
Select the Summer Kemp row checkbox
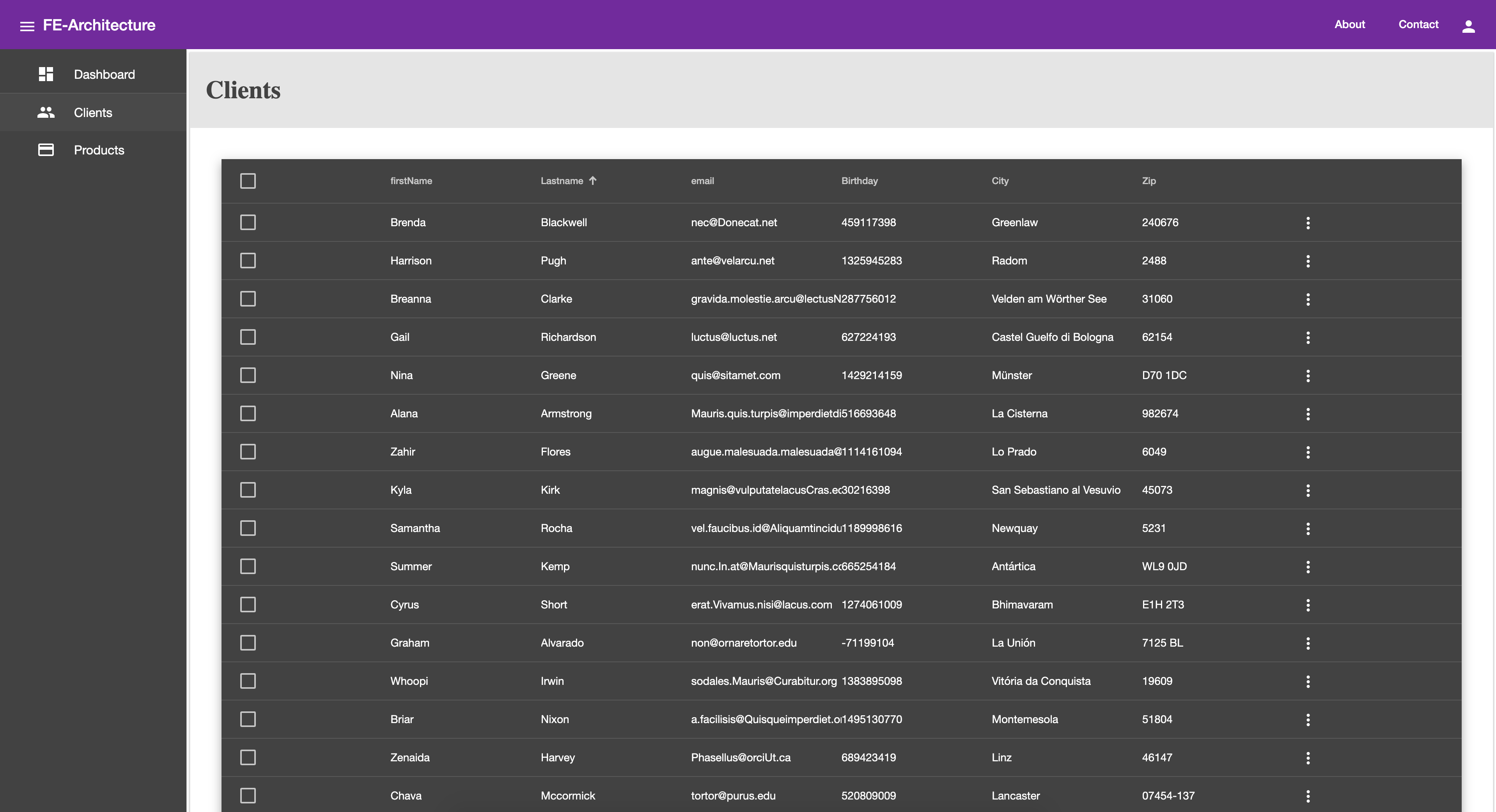click(x=248, y=566)
